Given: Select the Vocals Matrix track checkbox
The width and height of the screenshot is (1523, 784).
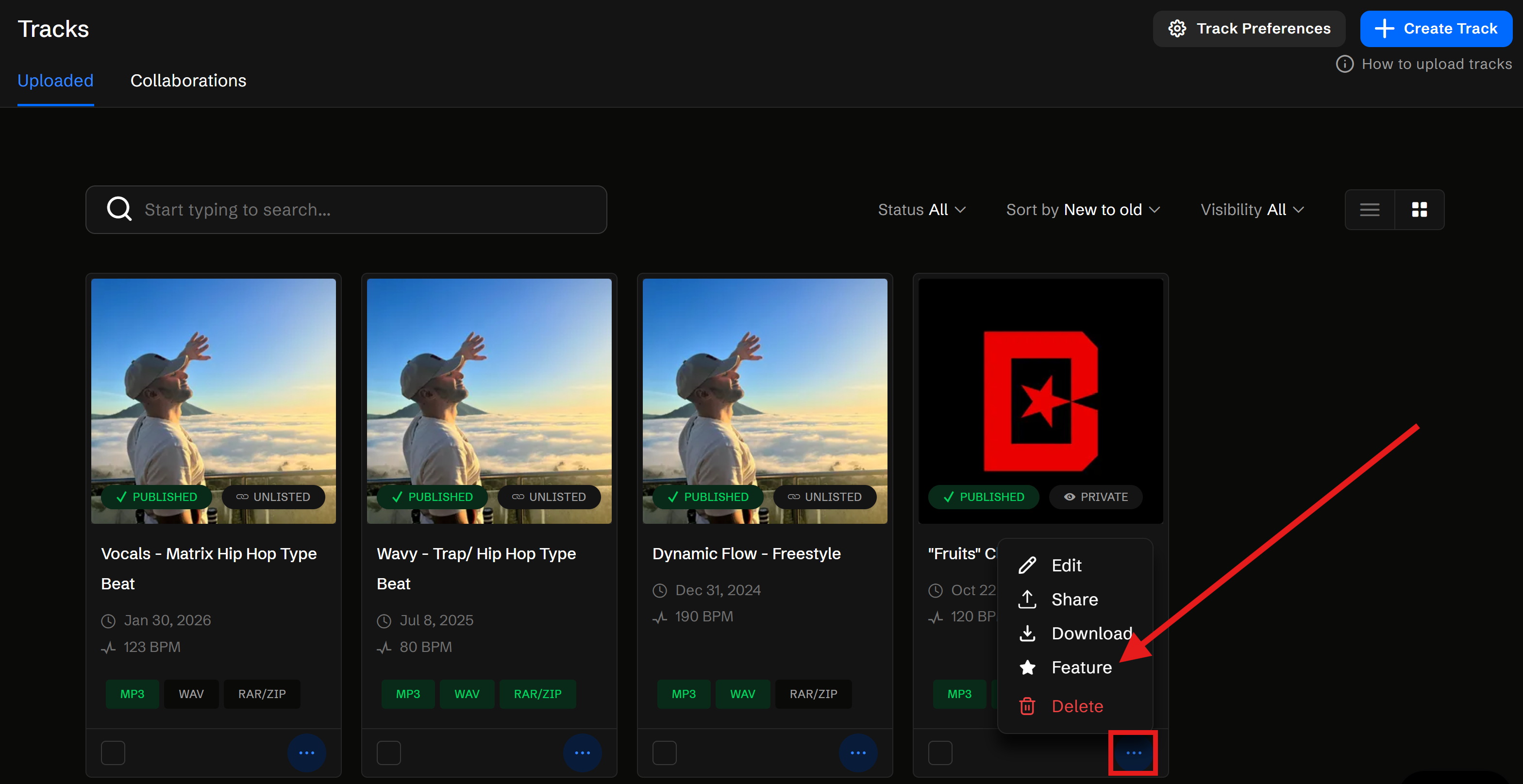Looking at the screenshot, I should click(x=113, y=752).
